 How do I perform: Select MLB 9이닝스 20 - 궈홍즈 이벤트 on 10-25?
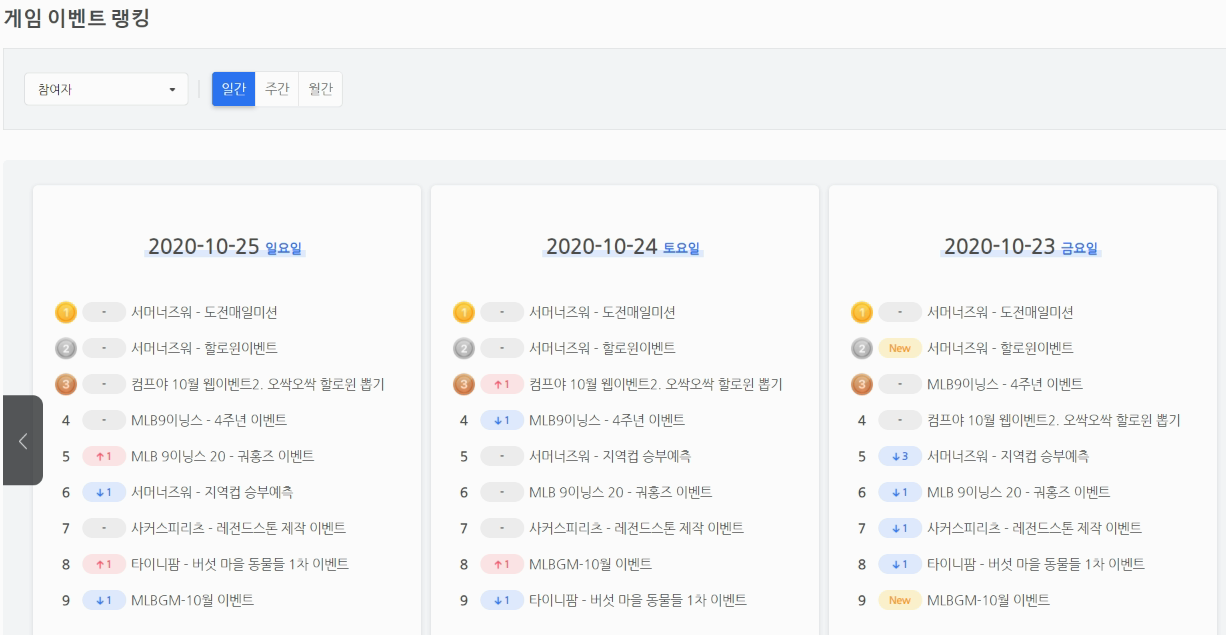[223, 456]
